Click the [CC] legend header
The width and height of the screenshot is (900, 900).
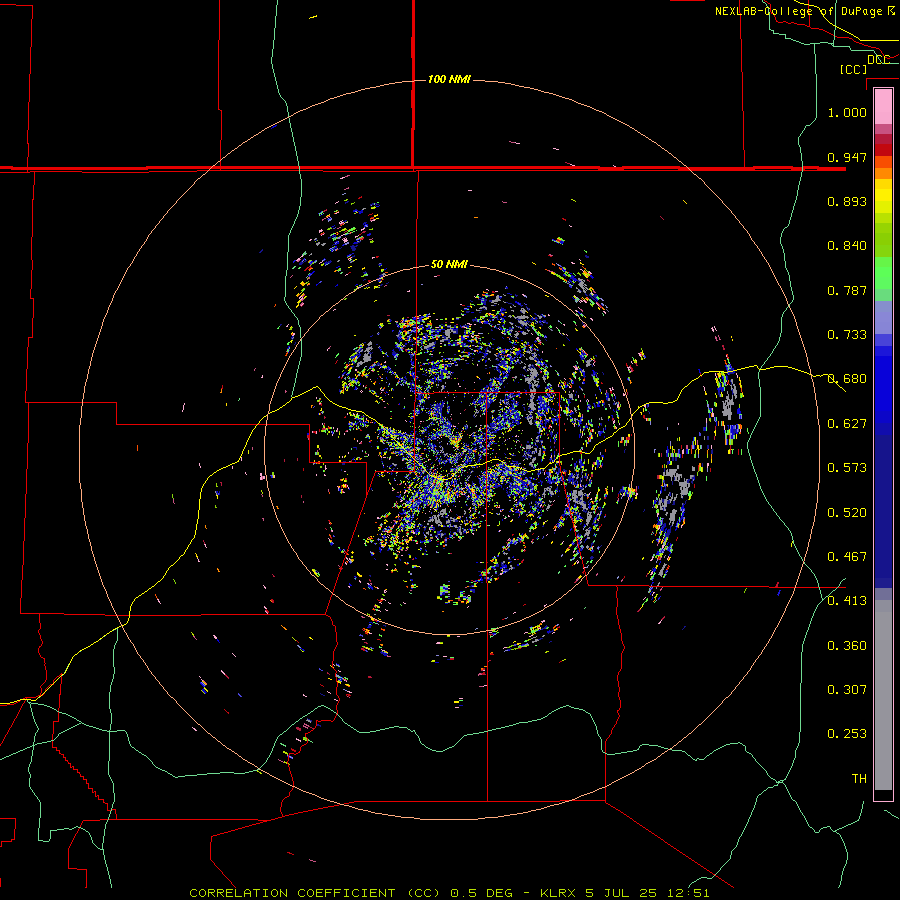click(x=854, y=69)
